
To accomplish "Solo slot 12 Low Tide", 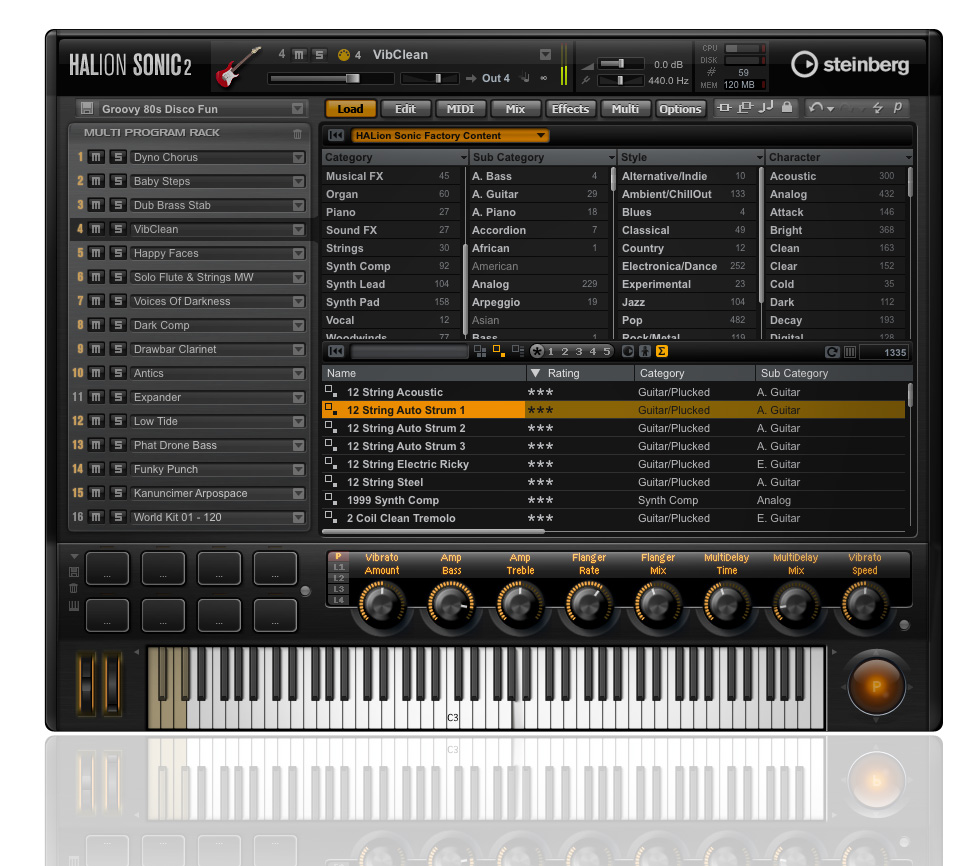I will [x=118, y=421].
